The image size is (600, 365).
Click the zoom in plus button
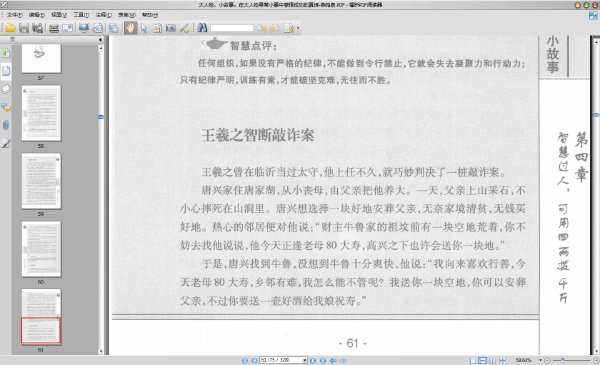pyautogui.click(x=596, y=360)
